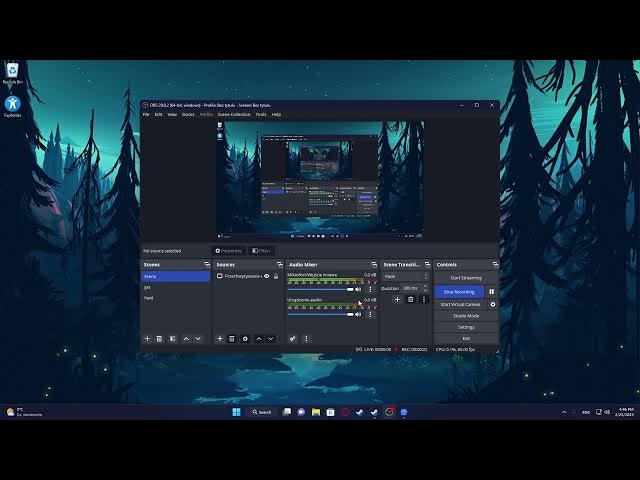Open the Edit menu
Image resolution: width=640 pixels, height=480 pixels.
(158, 115)
